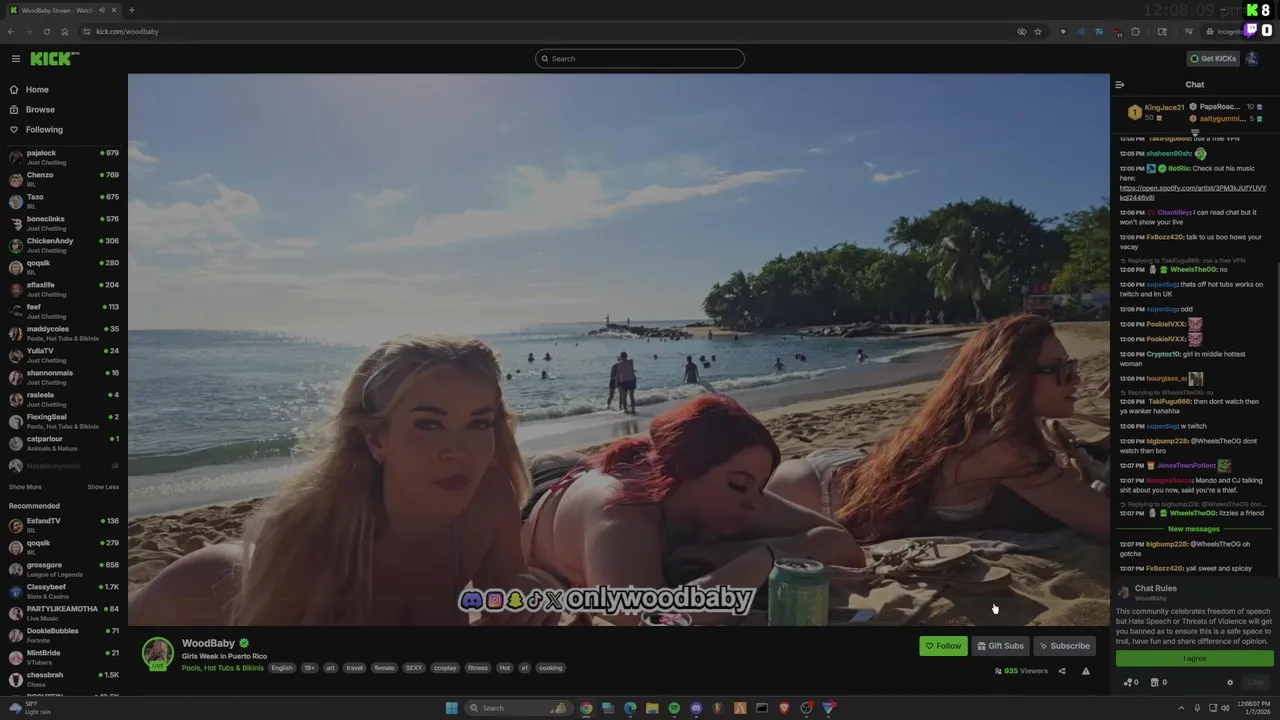Open File Explorer from the taskbar
The image size is (1280, 720).
click(x=652, y=708)
